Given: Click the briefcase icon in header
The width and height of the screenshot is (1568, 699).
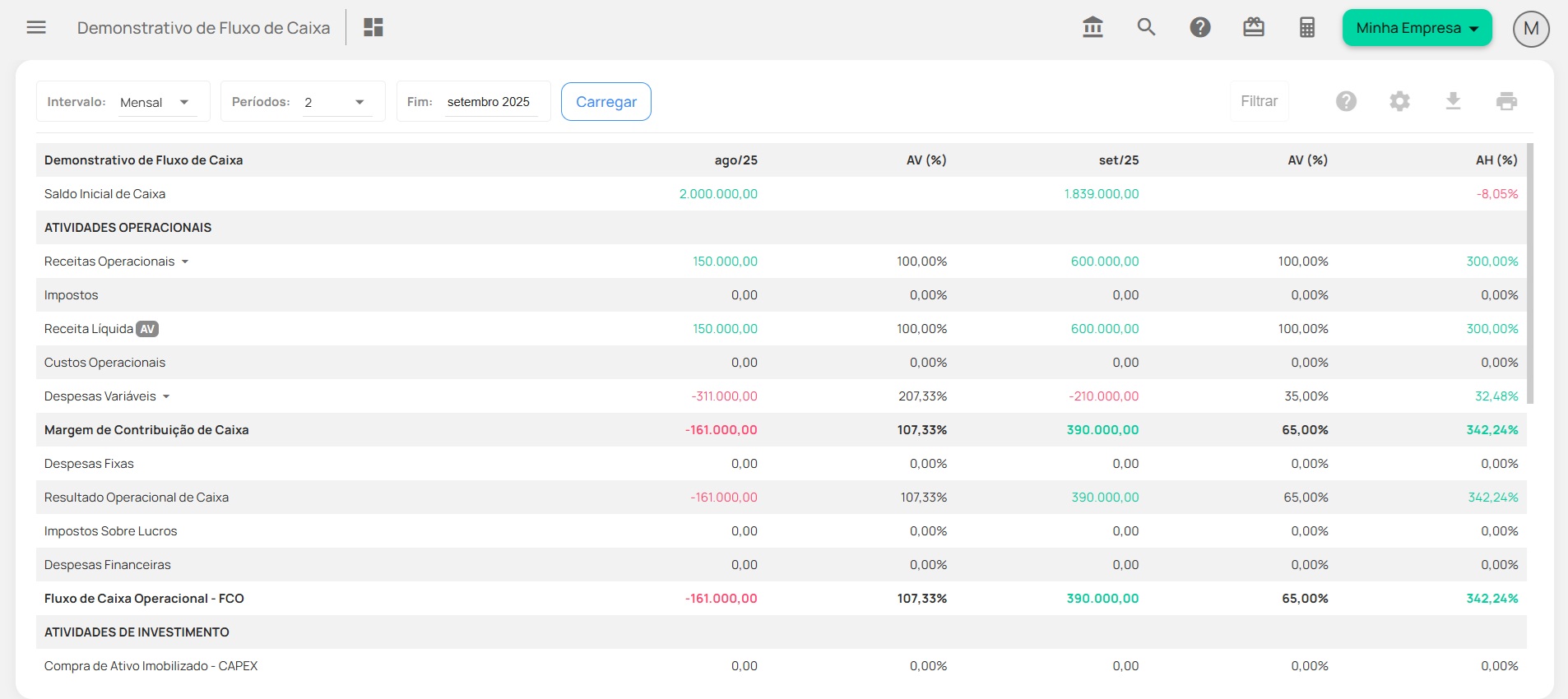Looking at the screenshot, I should (1254, 28).
